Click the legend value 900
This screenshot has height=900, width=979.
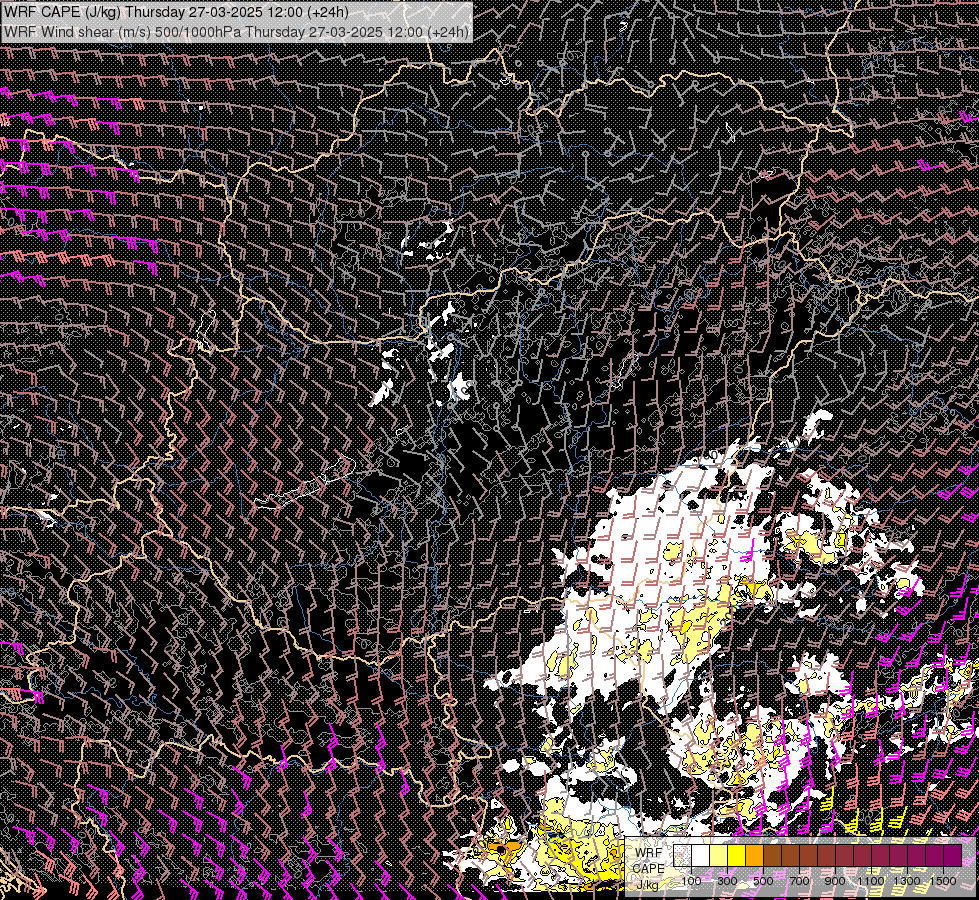(x=835, y=881)
